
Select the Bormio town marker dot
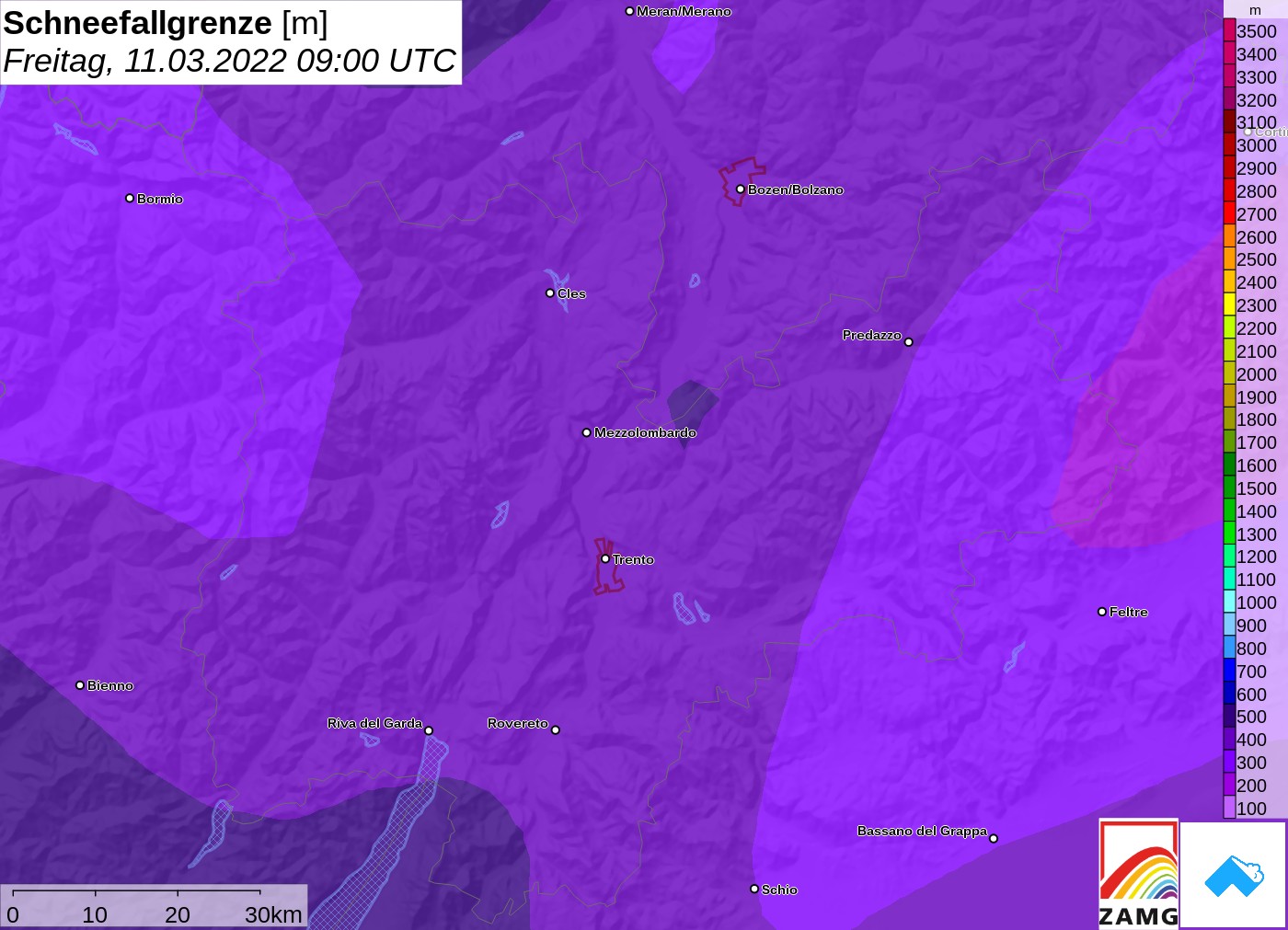pyautogui.click(x=130, y=198)
